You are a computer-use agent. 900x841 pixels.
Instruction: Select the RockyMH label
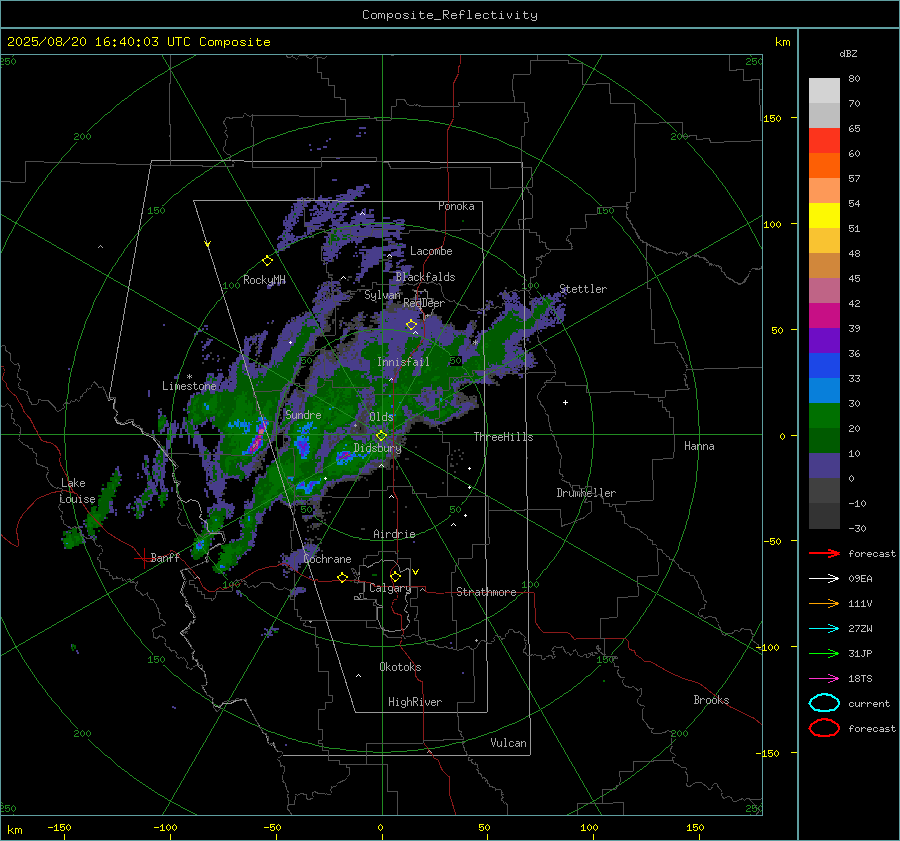[x=264, y=280]
